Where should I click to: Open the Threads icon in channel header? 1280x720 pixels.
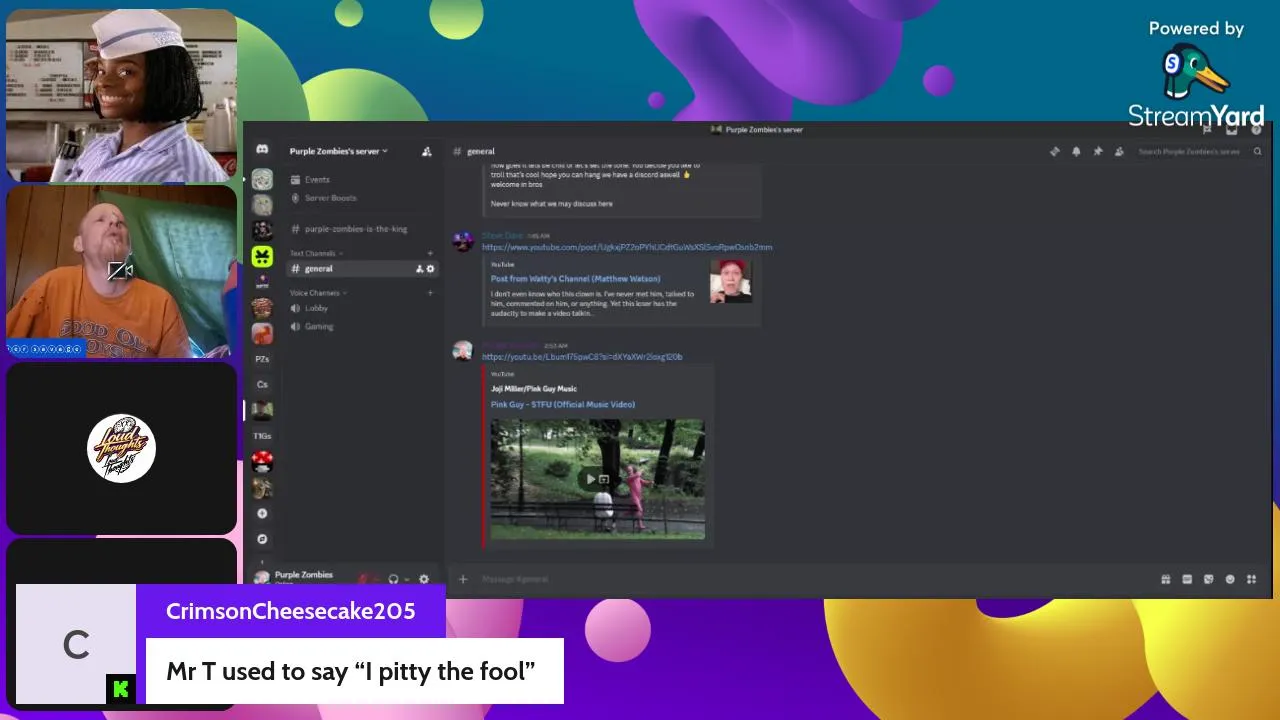point(1054,151)
